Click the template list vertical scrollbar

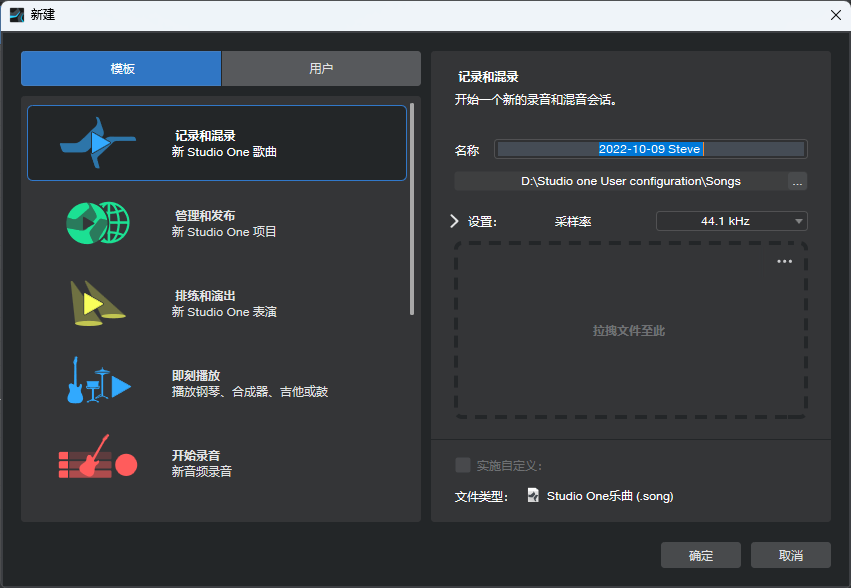(x=412, y=209)
